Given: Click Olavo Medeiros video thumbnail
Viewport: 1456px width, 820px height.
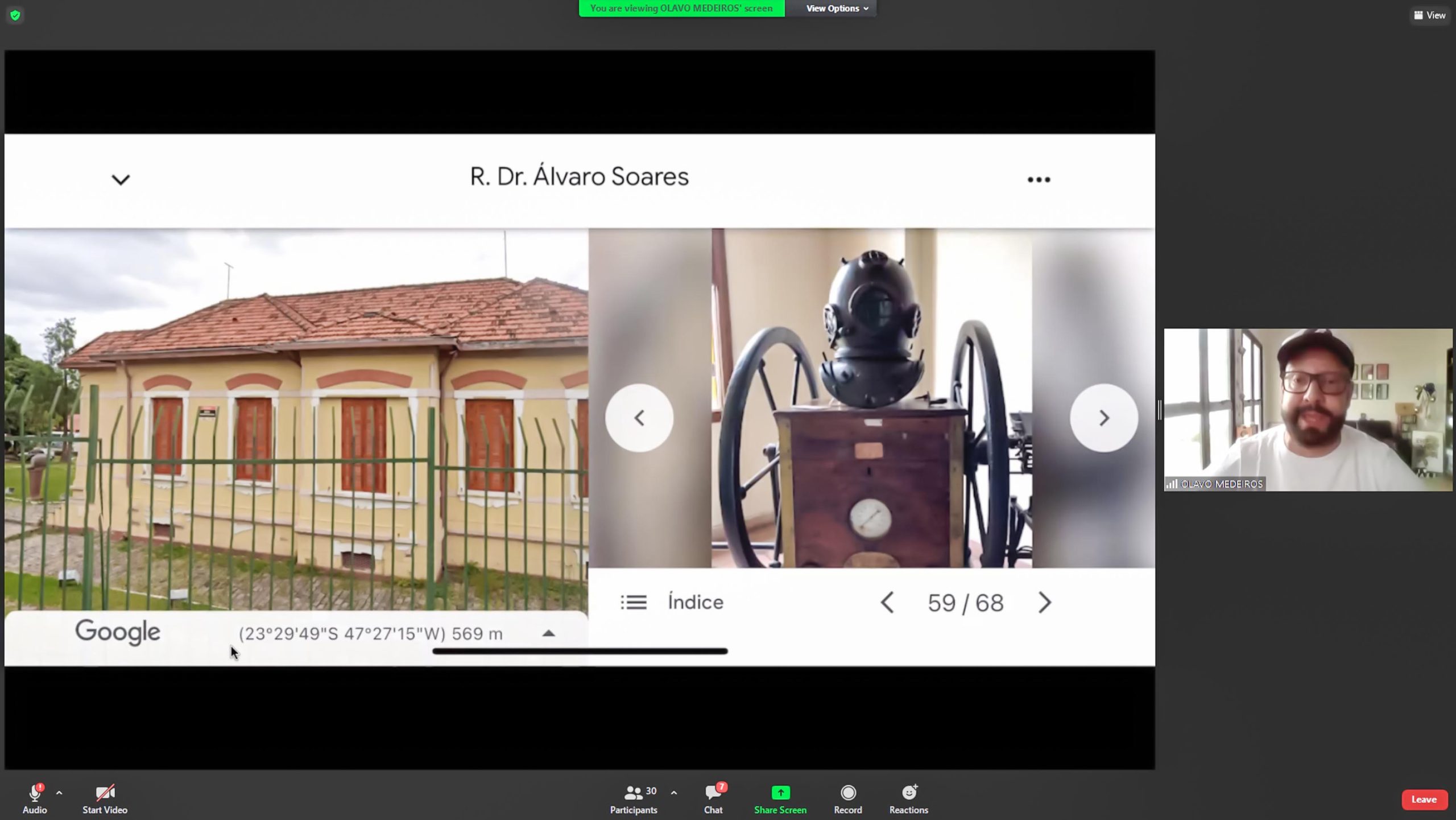Looking at the screenshot, I should coord(1308,410).
